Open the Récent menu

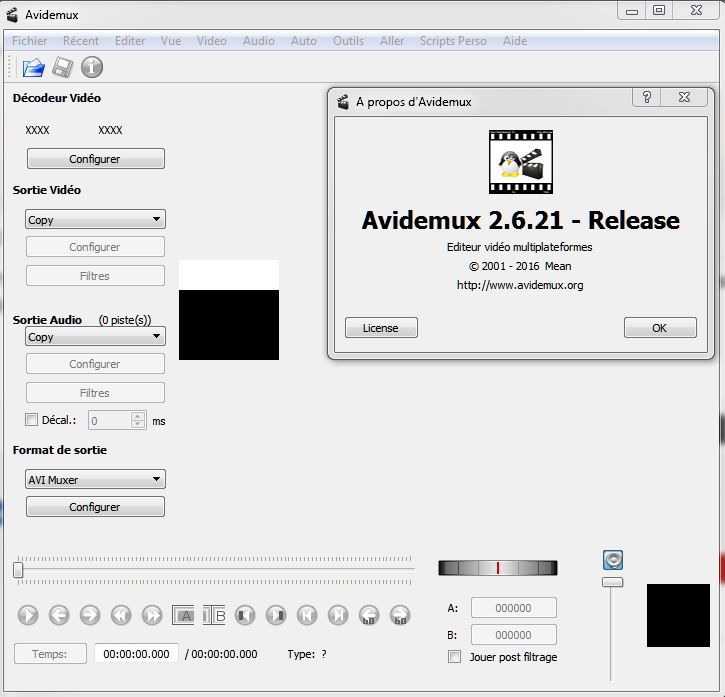click(81, 41)
